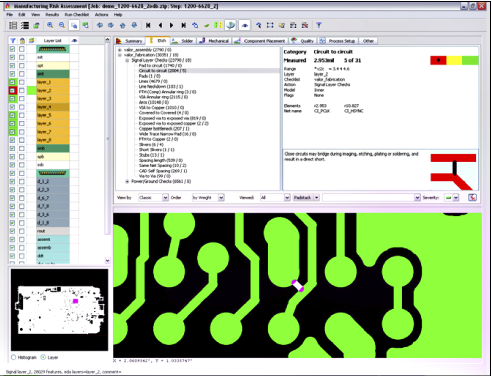Click the icon right of Severity dropdown
The image size is (492, 376).
coord(472,197)
